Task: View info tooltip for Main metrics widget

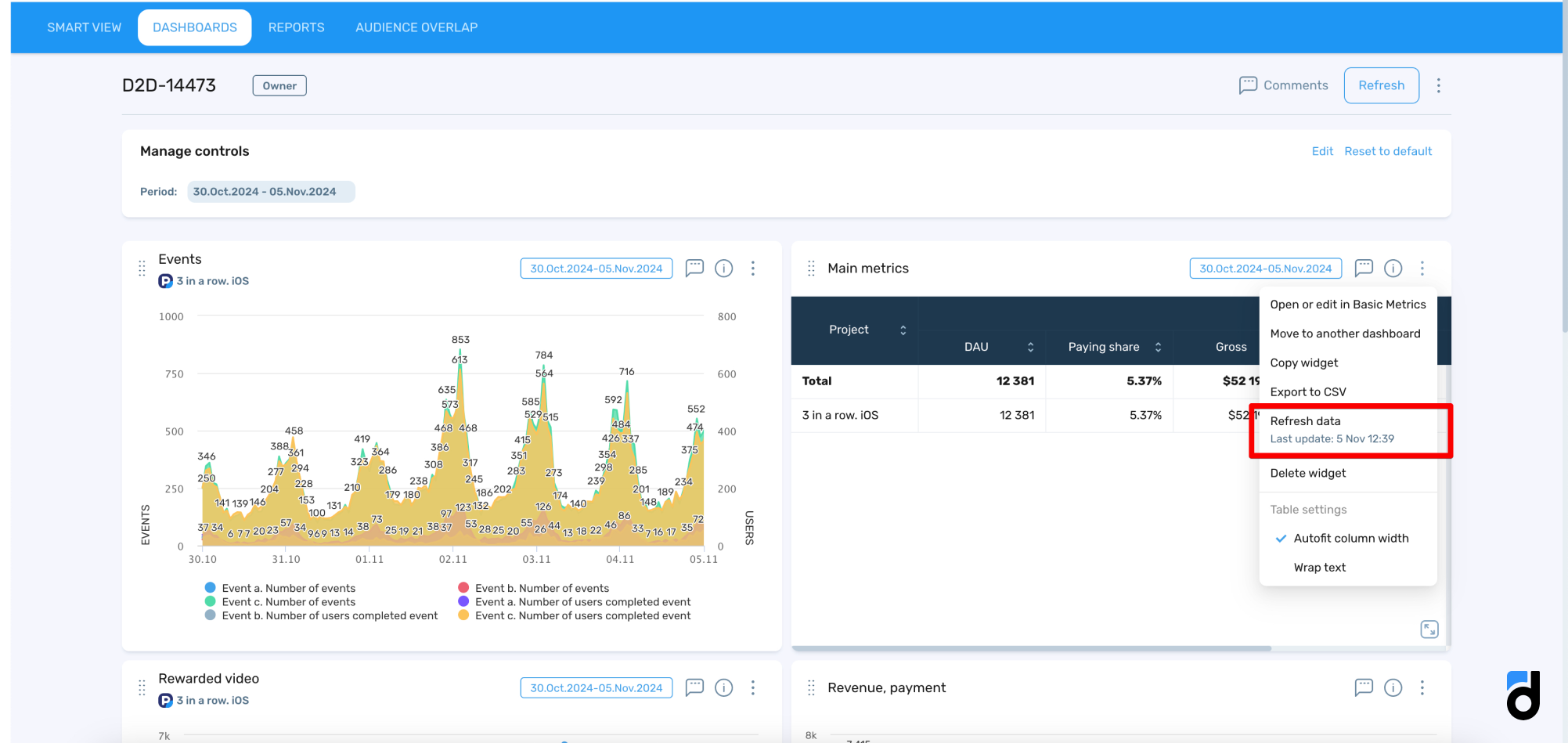Action: 1393,268
